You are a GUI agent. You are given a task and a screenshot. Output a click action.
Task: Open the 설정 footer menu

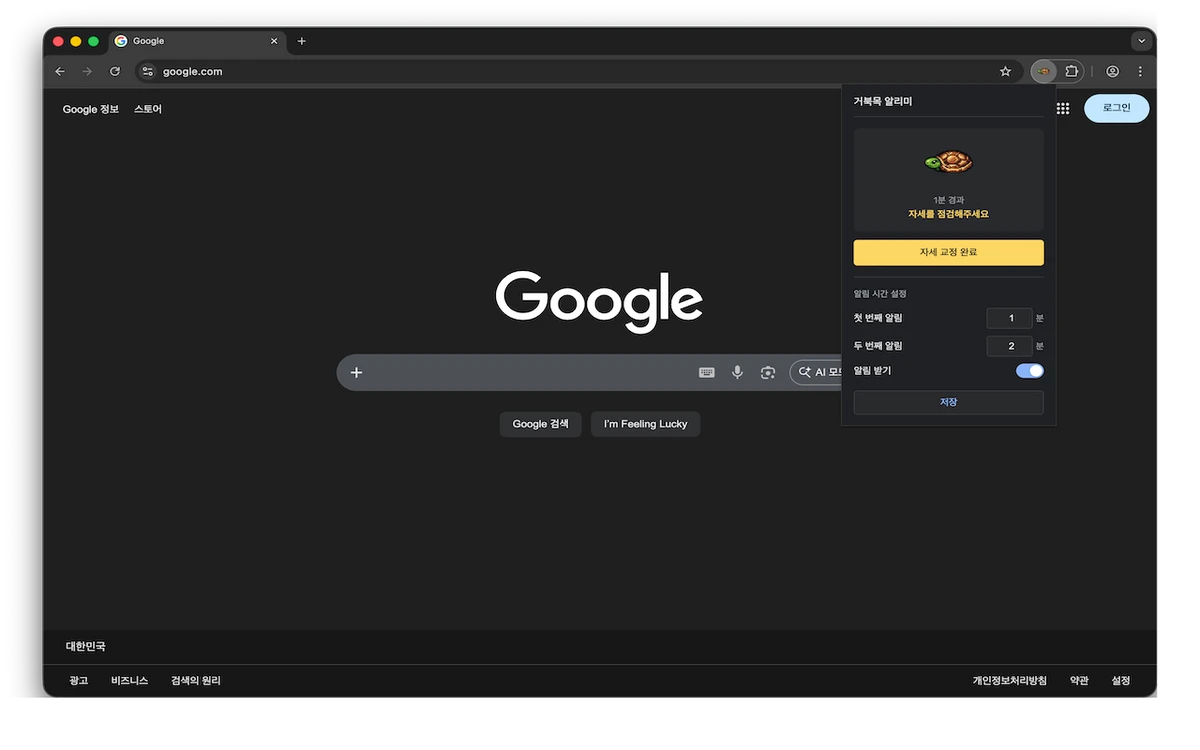(x=1121, y=681)
